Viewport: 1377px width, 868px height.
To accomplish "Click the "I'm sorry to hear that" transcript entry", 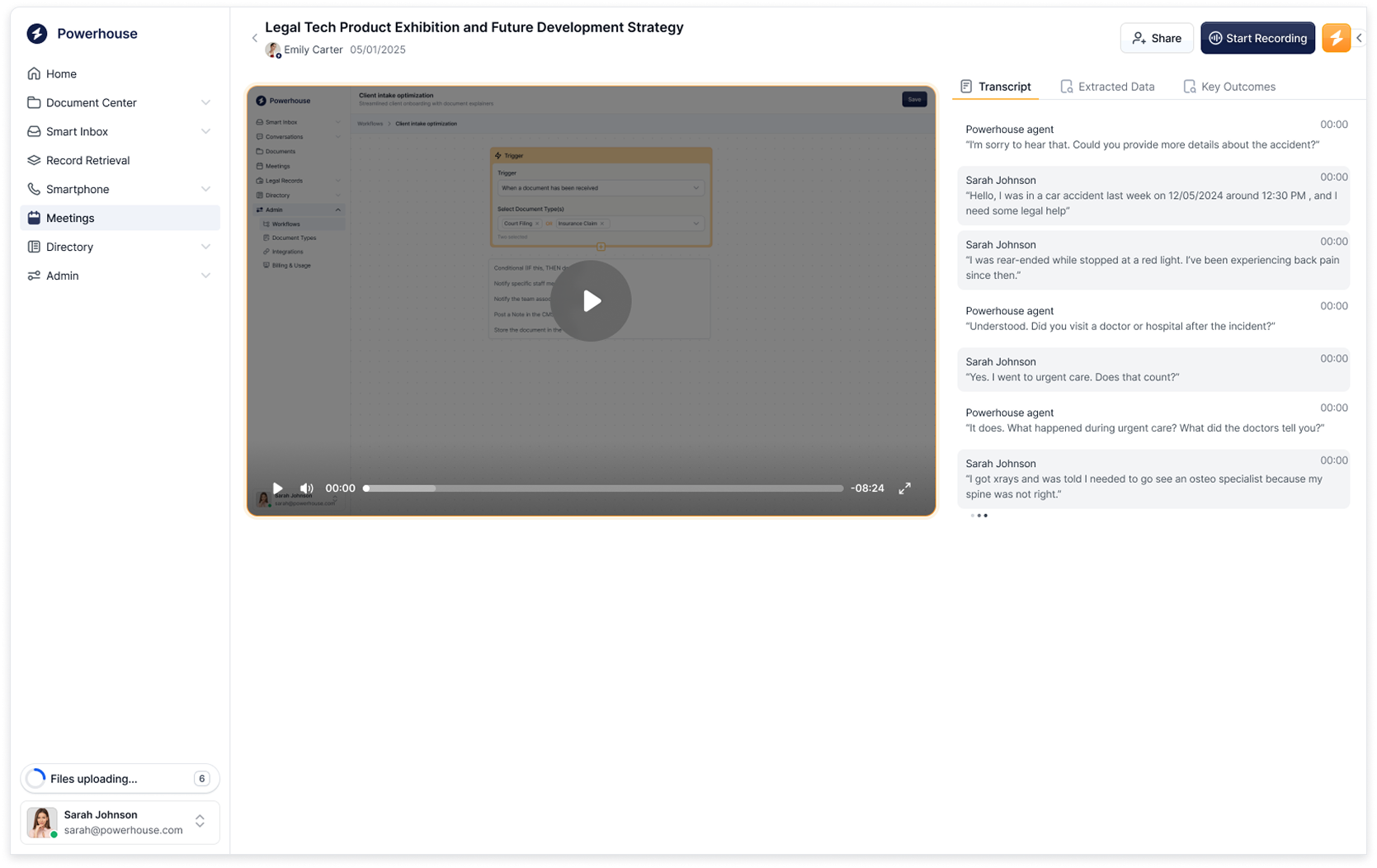I will click(1153, 137).
